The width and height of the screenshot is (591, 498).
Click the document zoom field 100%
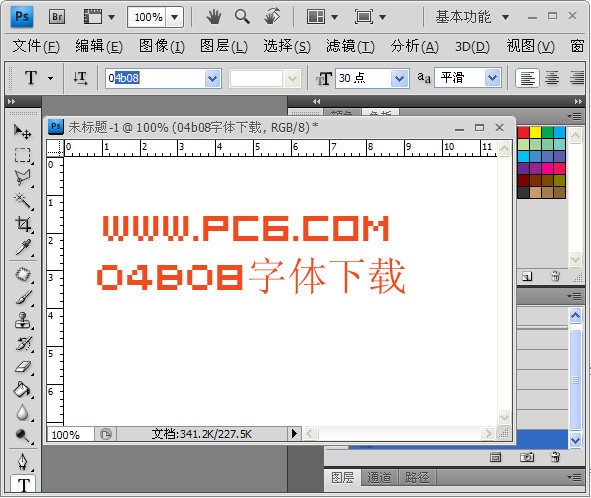(70, 434)
